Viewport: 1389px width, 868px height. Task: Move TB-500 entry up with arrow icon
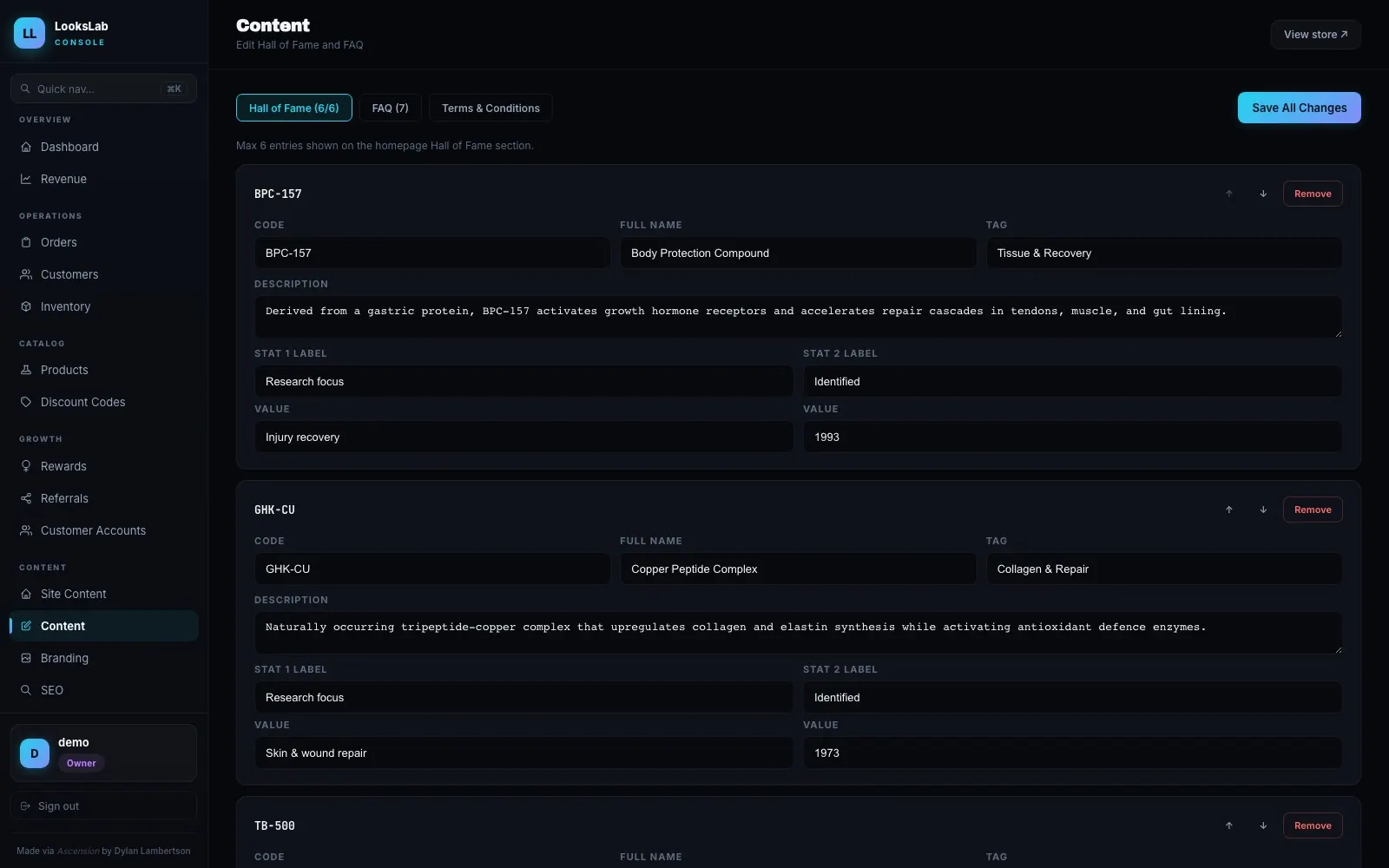1229,825
